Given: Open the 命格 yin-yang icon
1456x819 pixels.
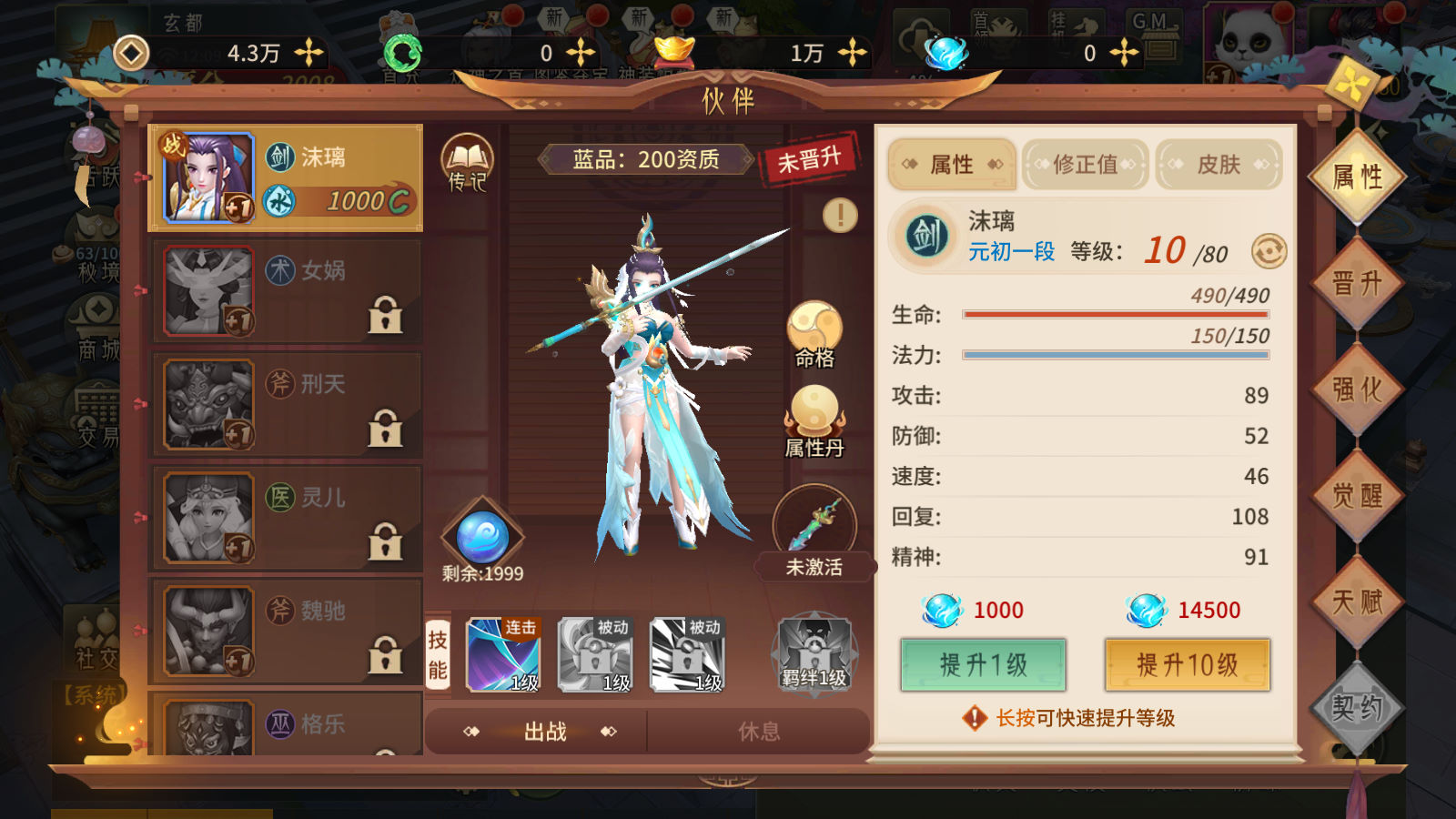Looking at the screenshot, I should (814, 334).
